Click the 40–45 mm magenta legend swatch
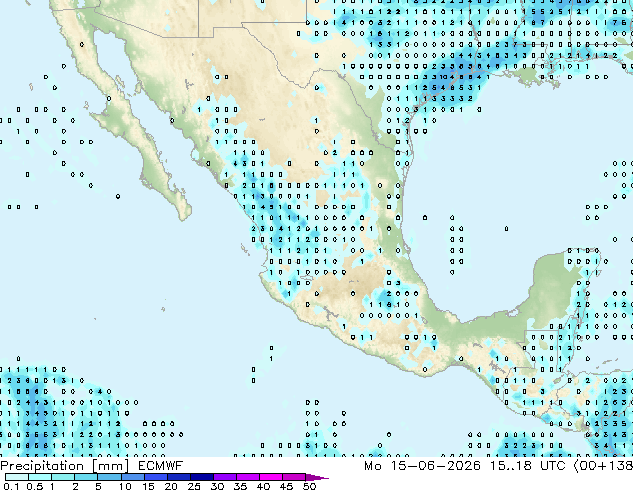634x490 pixels. click(271, 477)
